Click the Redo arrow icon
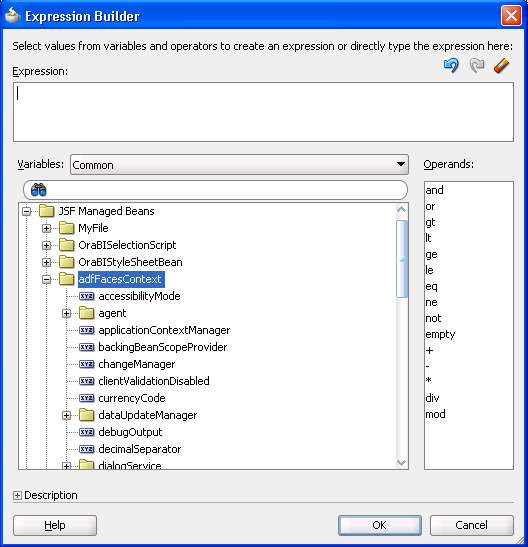 tap(477, 65)
